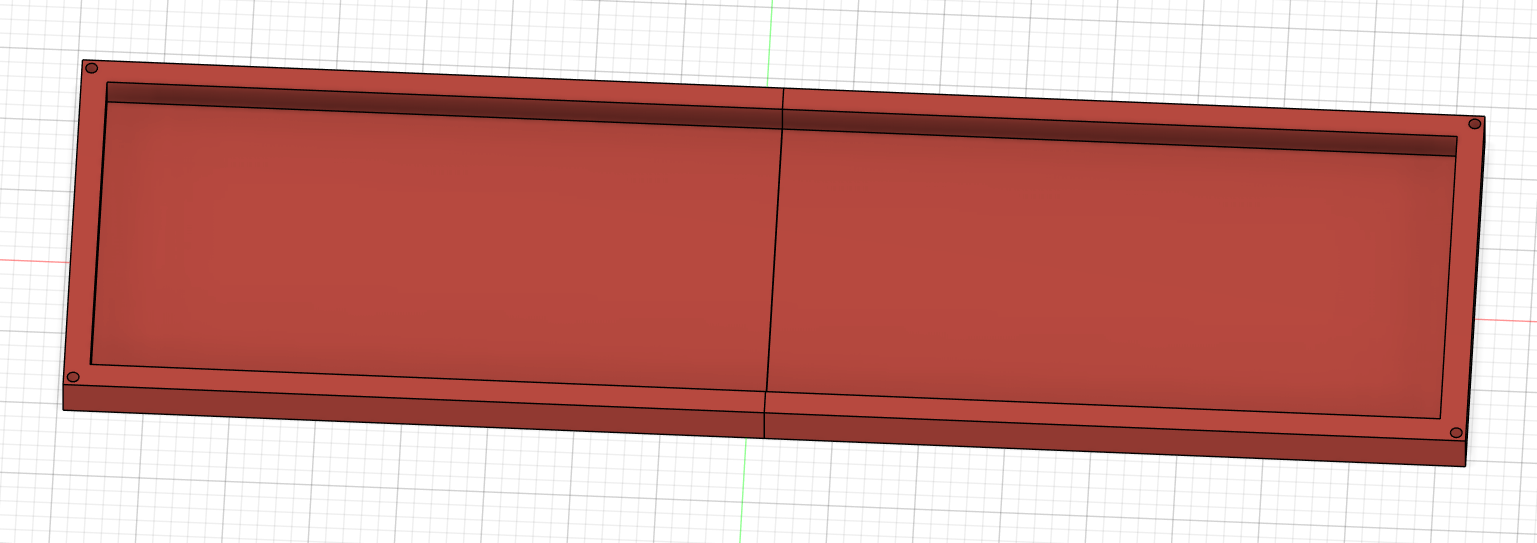Select the top rim face along right edge

pyautogui.click(x=1464, y=280)
